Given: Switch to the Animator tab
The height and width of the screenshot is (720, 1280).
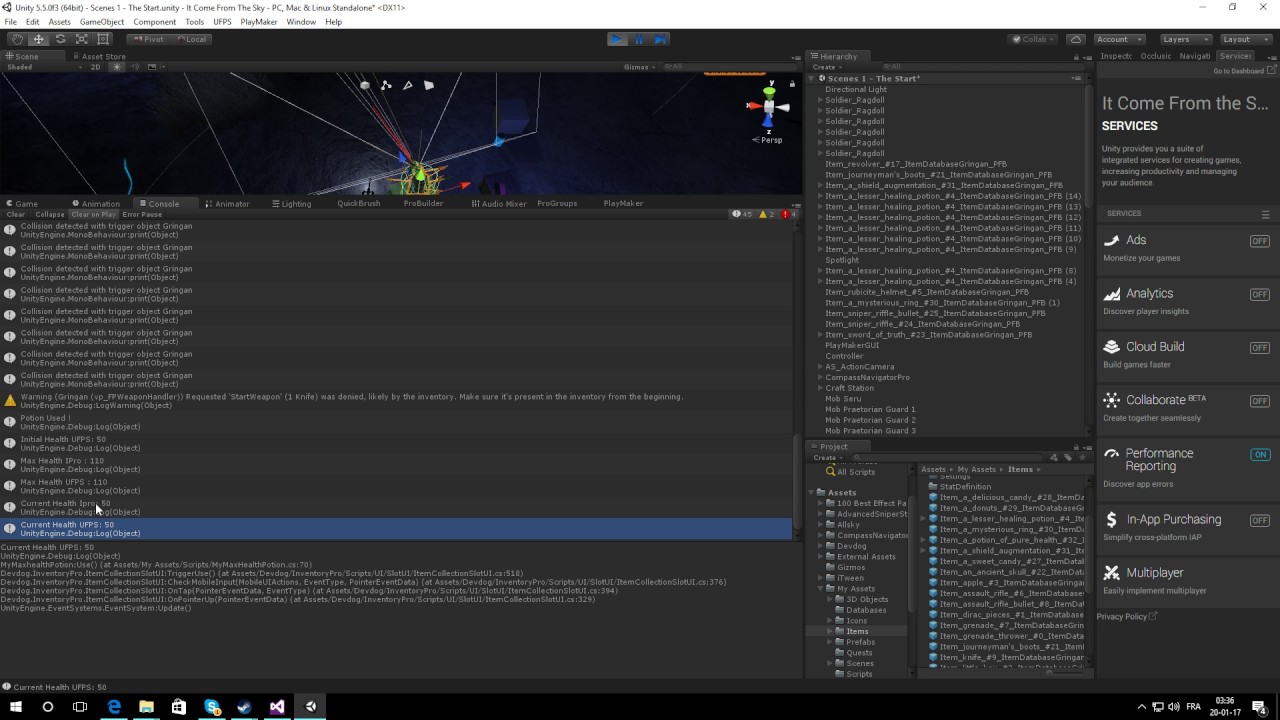Looking at the screenshot, I should pyautogui.click(x=227, y=204).
